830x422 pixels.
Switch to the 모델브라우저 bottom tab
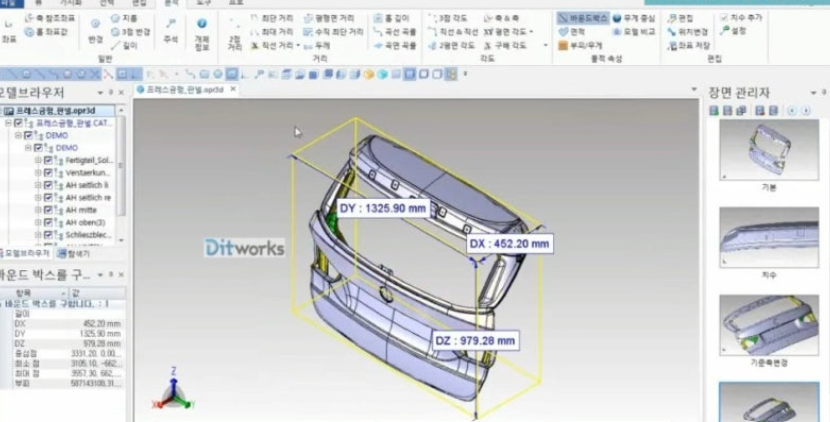click(25, 254)
